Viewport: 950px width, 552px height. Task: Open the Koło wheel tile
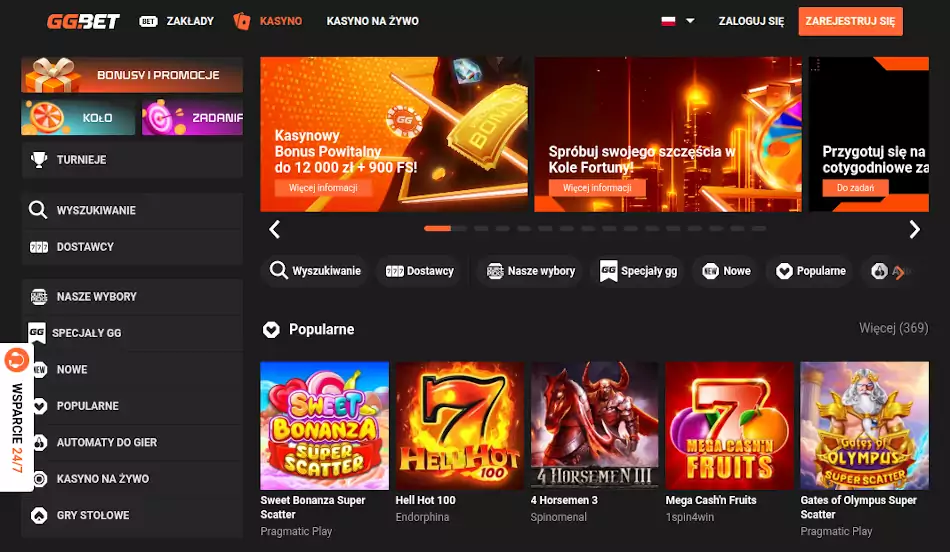coord(78,117)
